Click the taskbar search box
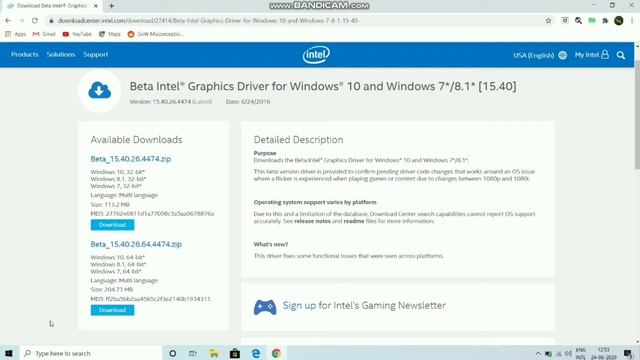 [91, 353]
